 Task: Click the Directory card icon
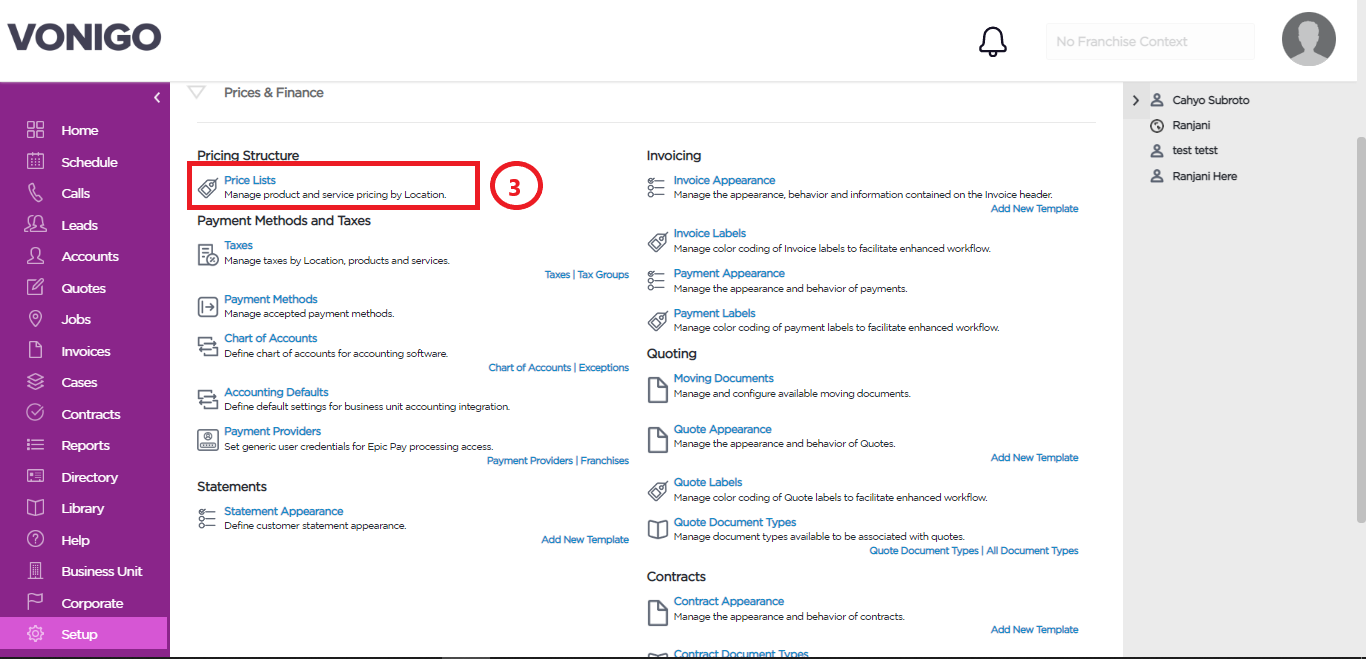point(36,476)
